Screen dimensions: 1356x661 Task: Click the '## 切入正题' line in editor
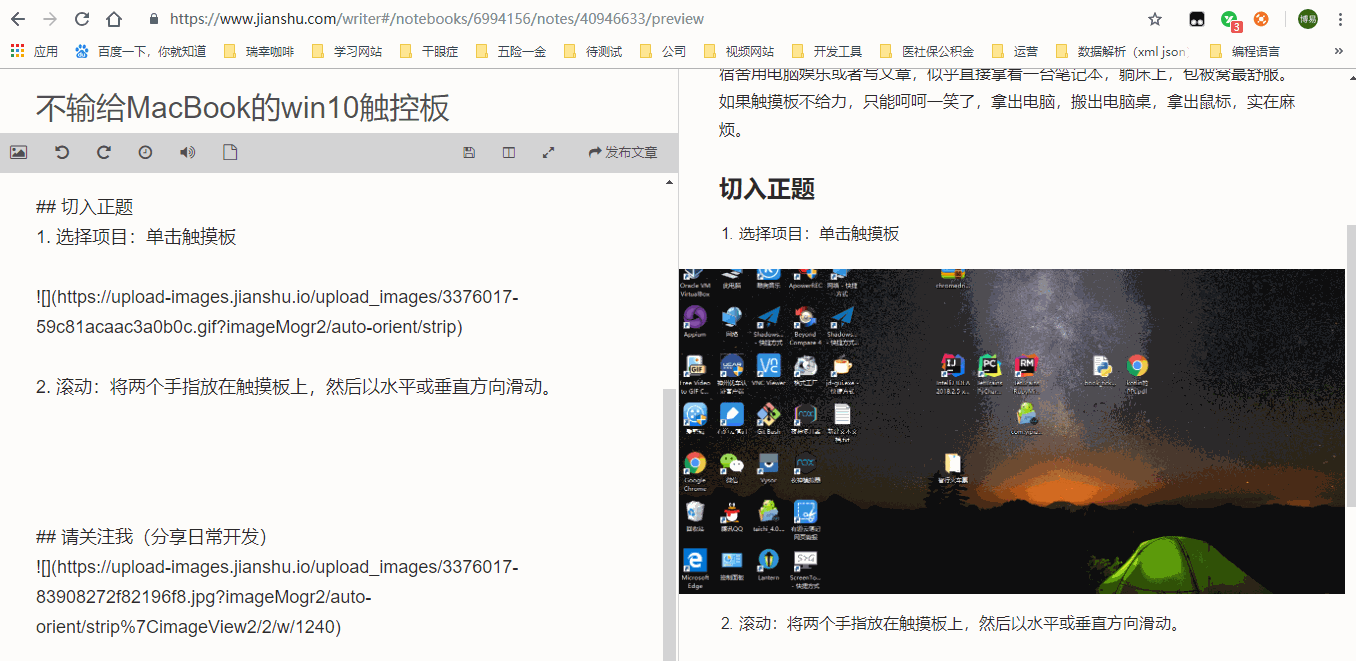pos(85,207)
